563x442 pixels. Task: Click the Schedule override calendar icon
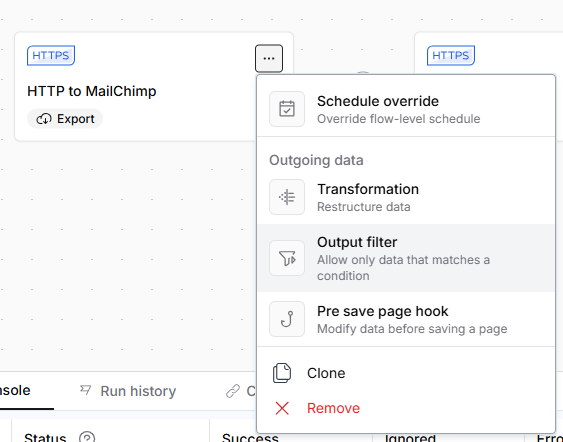click(x=287, y=109)
